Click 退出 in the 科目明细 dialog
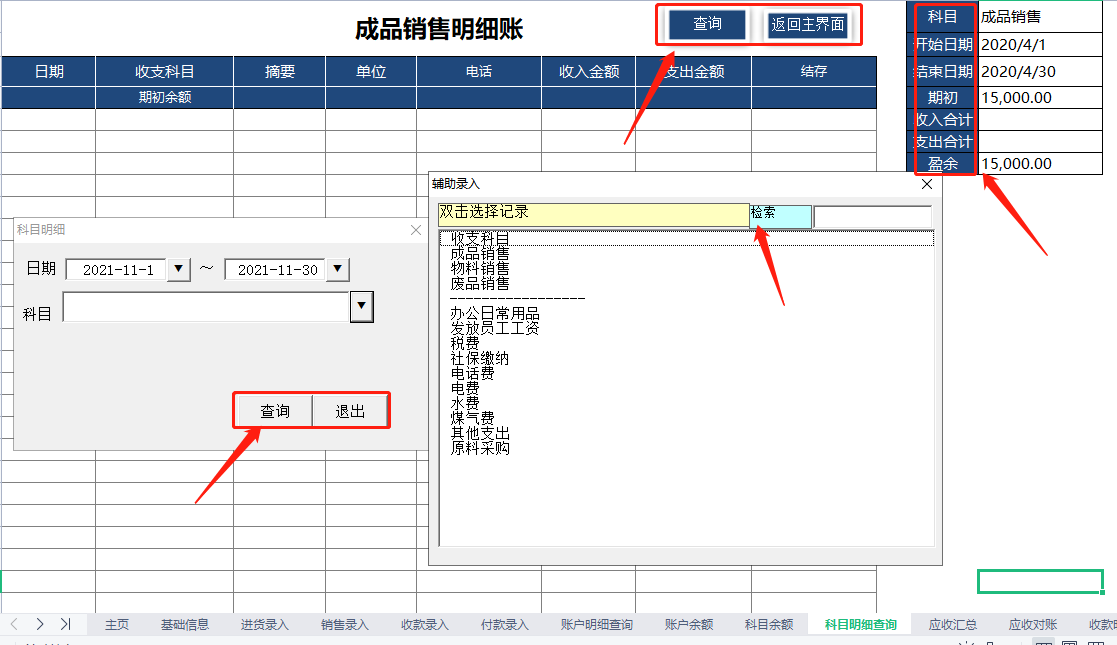 point(350,411)
